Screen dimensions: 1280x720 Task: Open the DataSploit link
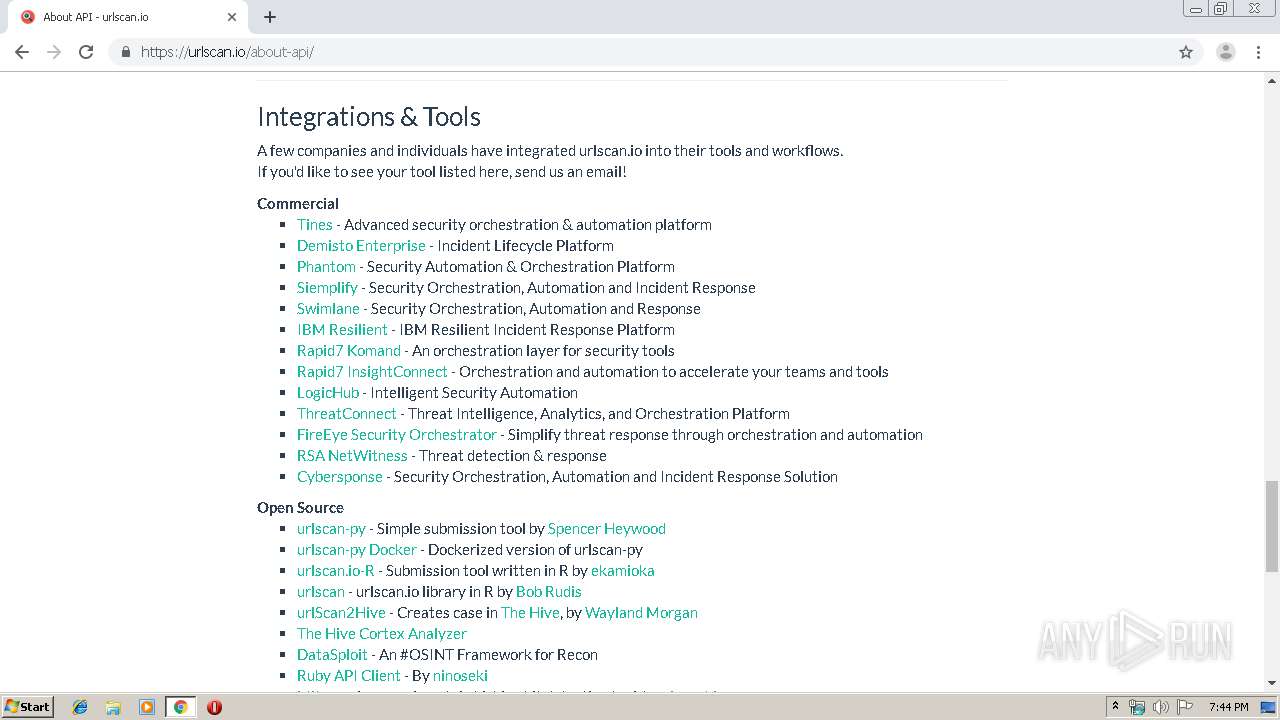coord(332,655)
